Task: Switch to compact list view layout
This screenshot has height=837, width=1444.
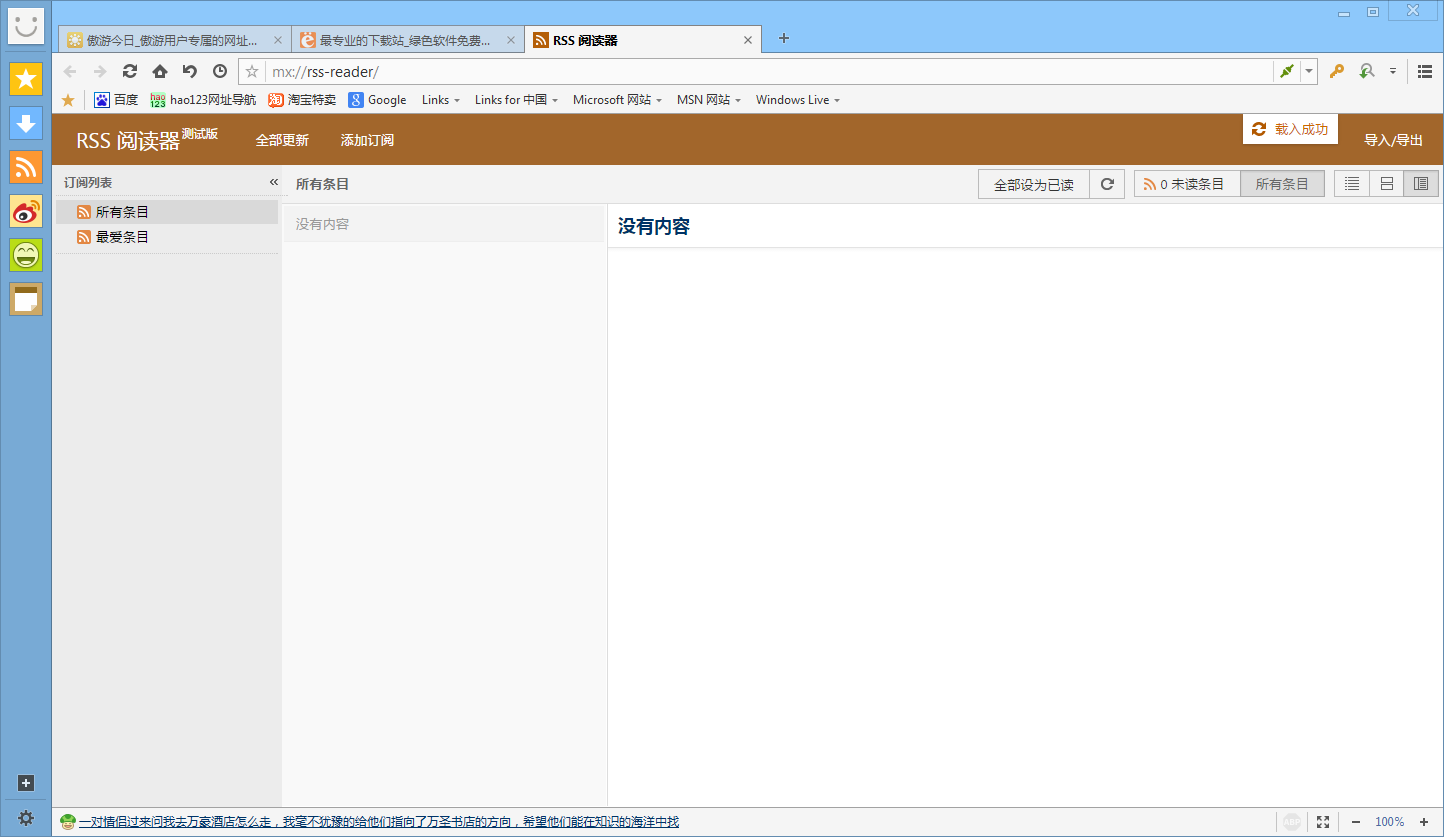Action: [x=1352, y=184]
